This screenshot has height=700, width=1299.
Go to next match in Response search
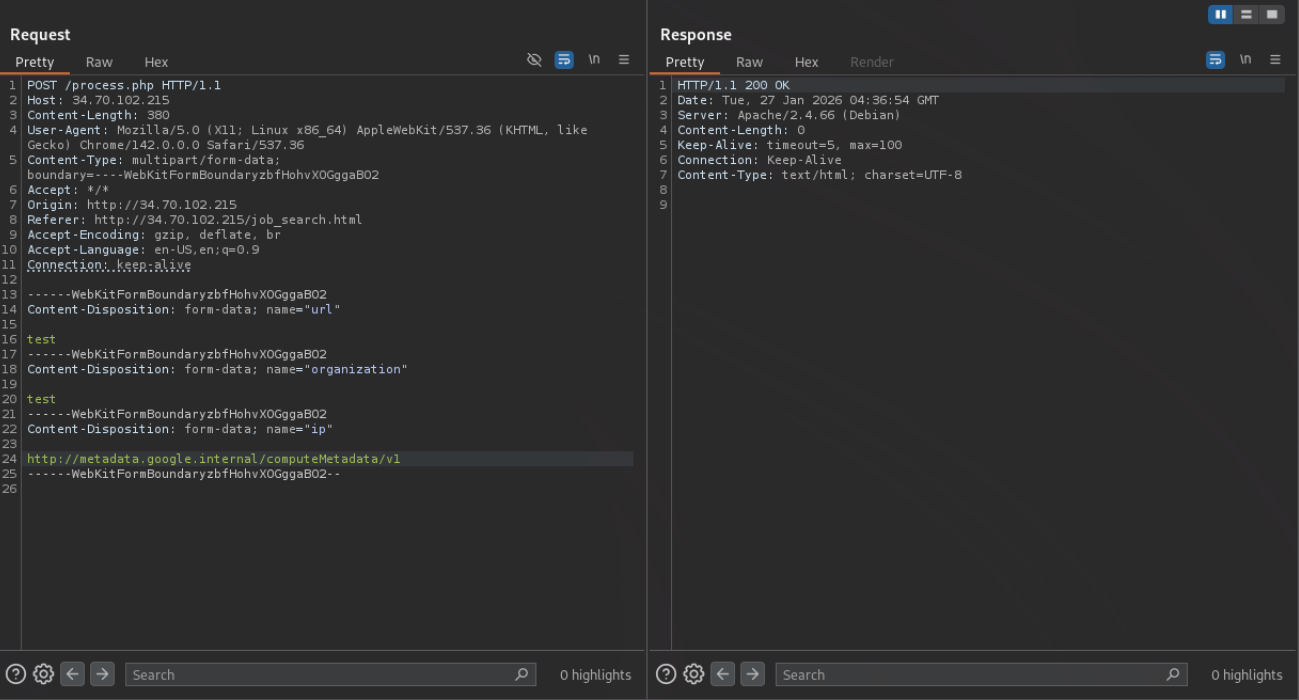click(752, 674)
